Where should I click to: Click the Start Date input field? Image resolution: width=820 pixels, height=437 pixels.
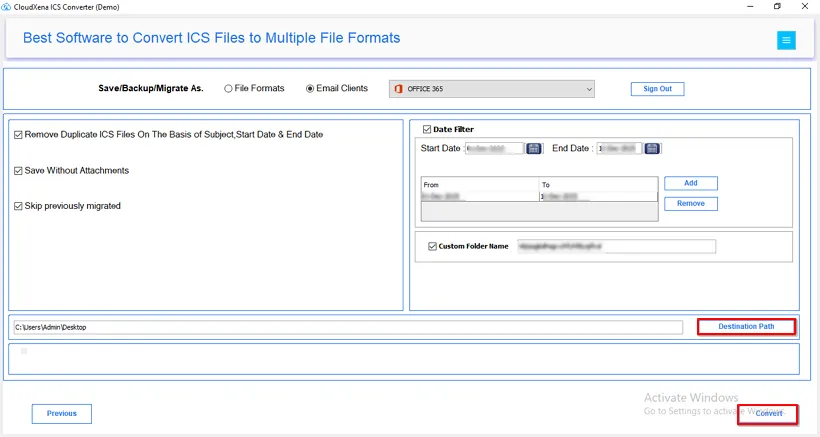click(494, 149)
